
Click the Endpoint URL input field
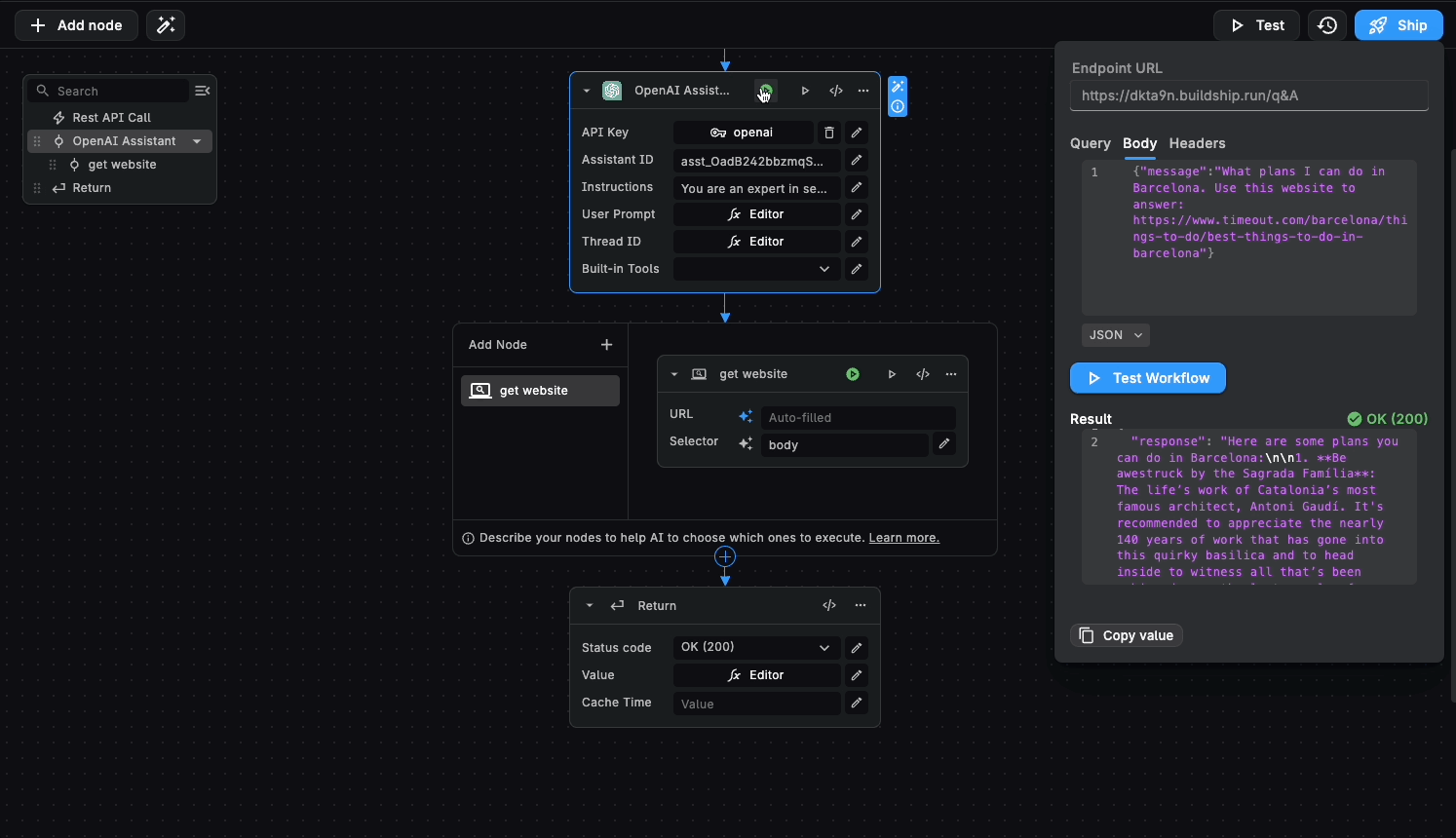1248,95
